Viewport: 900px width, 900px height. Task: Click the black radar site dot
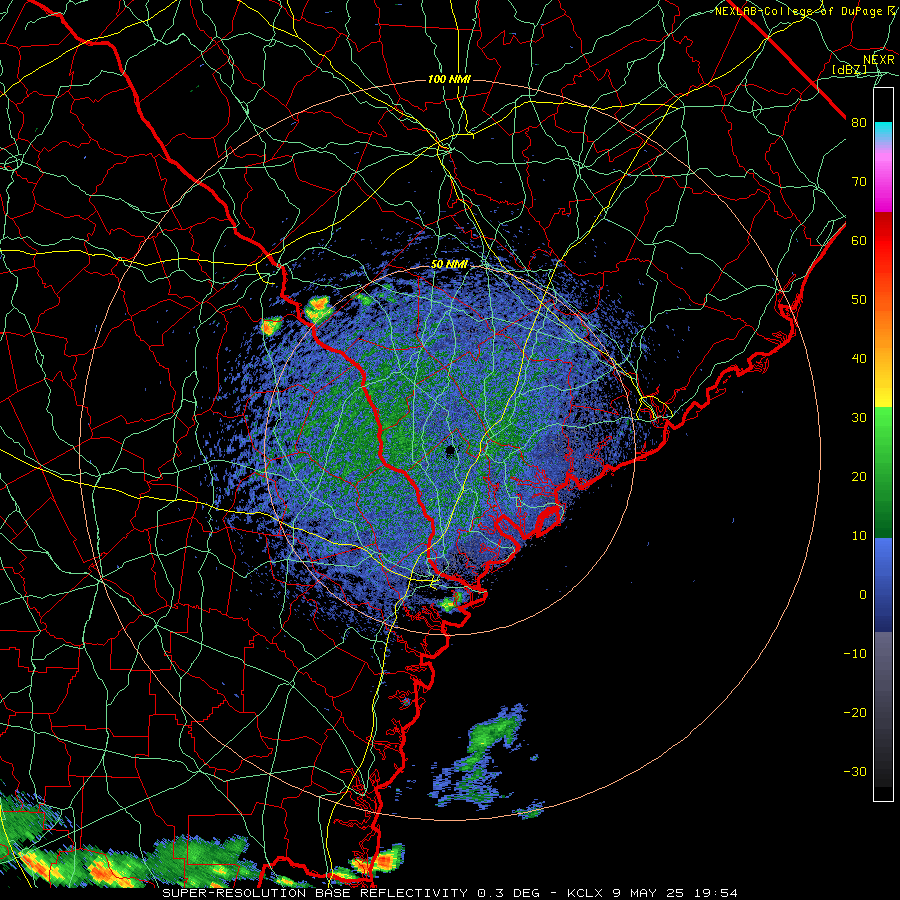(451, 452)
